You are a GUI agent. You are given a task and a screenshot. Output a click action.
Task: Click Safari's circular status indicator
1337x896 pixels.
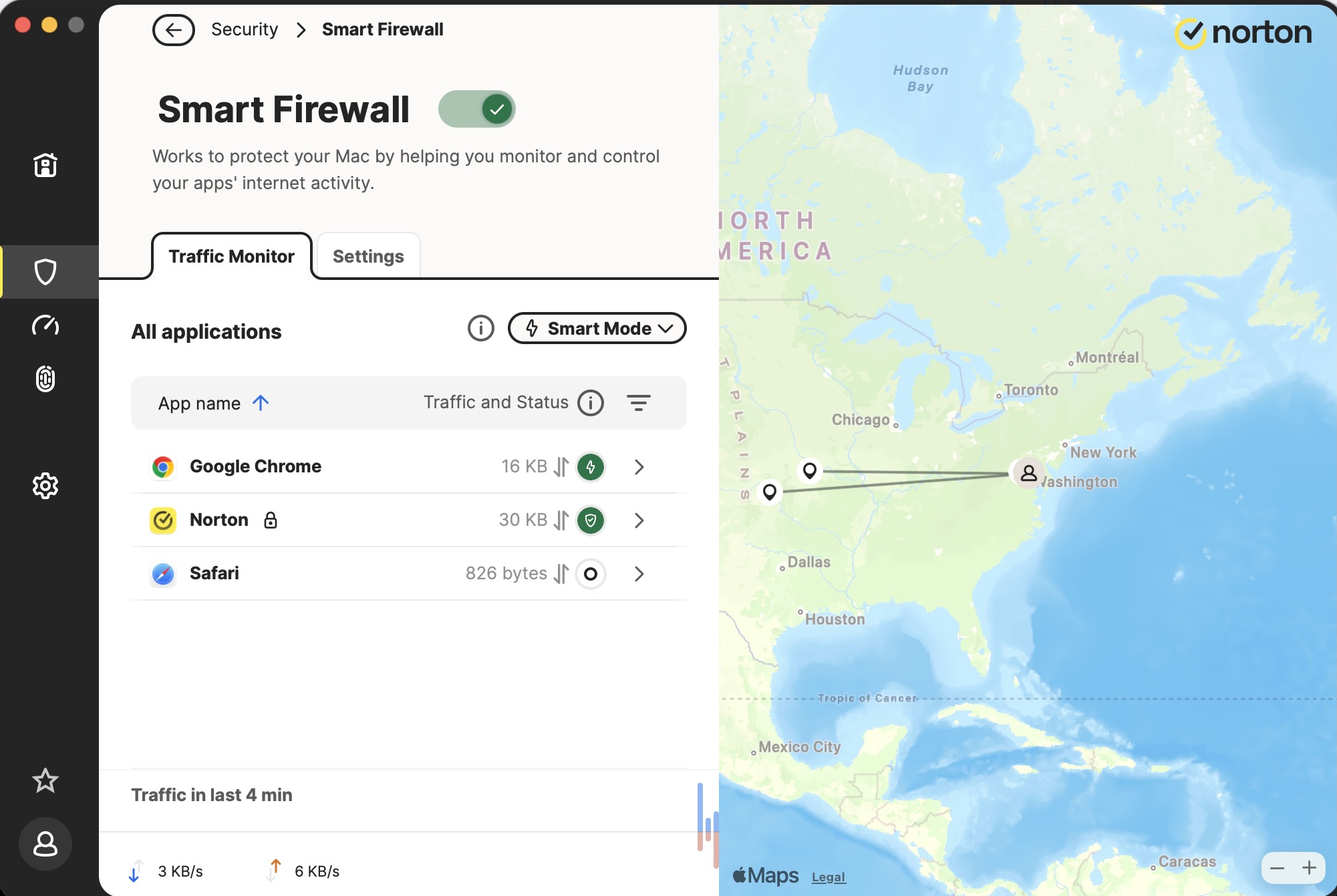tap(591, 574)
